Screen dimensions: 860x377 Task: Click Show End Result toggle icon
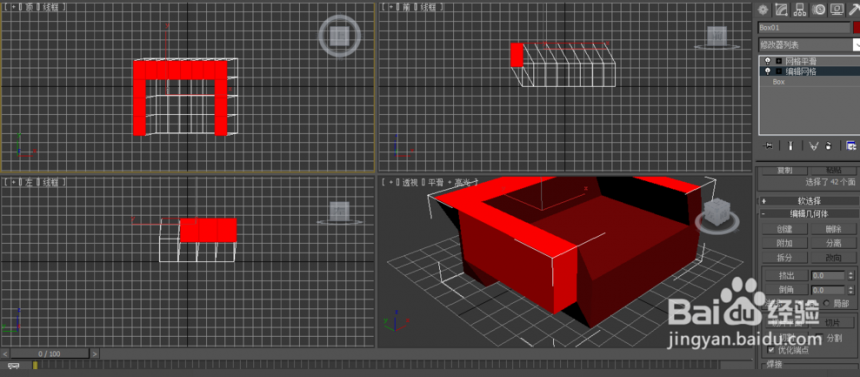point(790,145)
